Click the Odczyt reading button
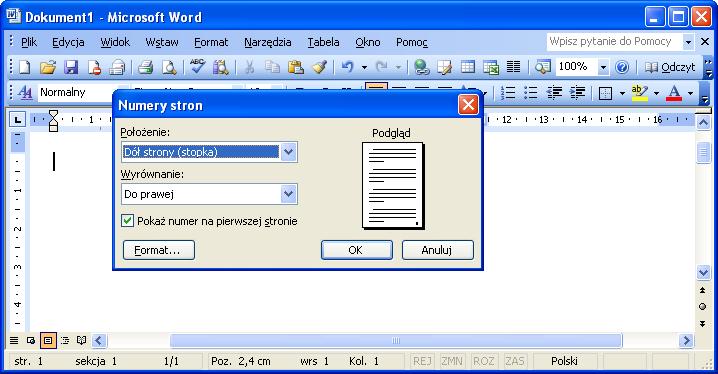Image resolution: width=718 pixels, height=374 pixels. pyautogui.click(x=670, y=68)
